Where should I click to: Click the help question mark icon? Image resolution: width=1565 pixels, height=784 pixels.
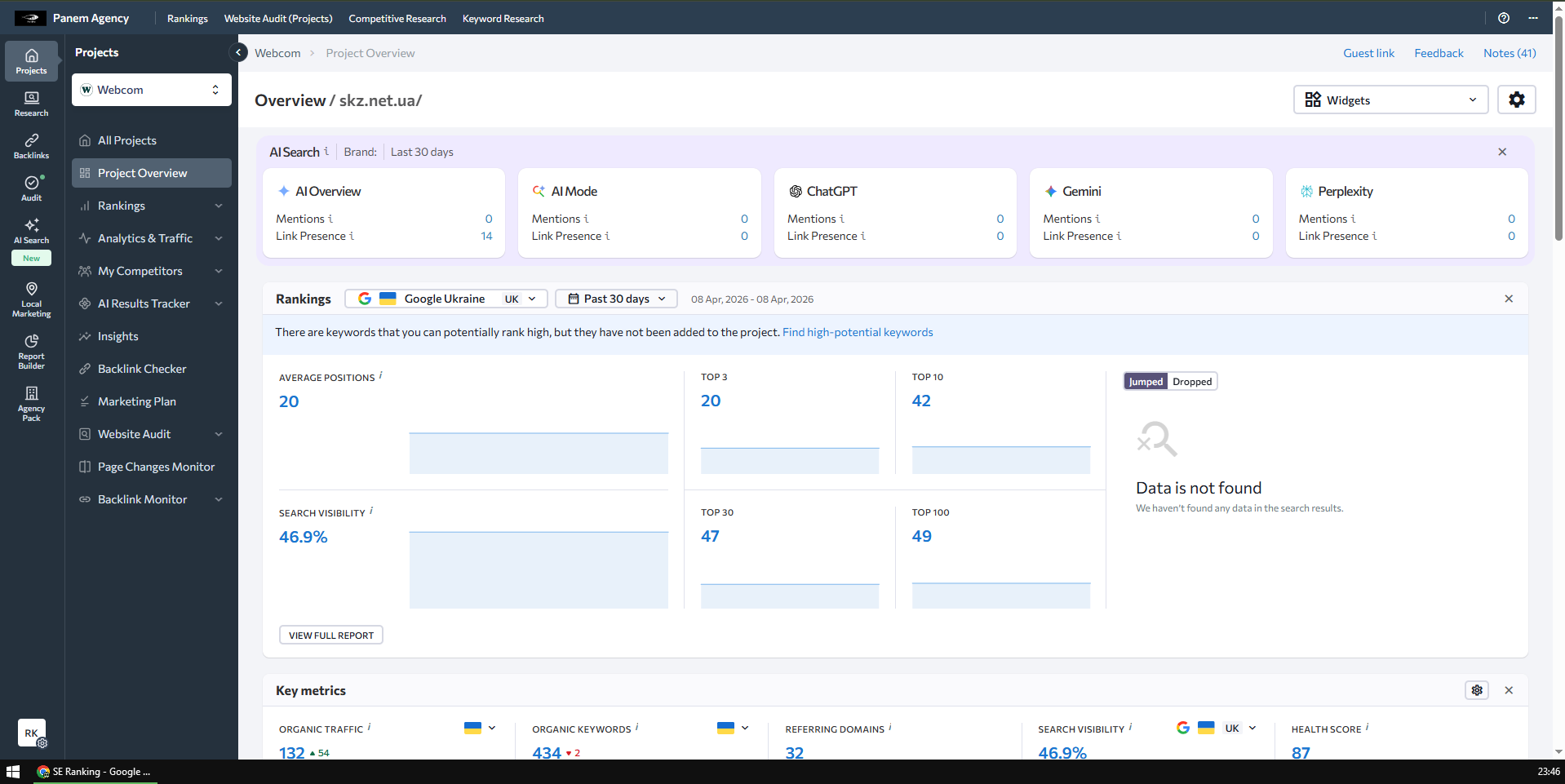point(1504,18)
